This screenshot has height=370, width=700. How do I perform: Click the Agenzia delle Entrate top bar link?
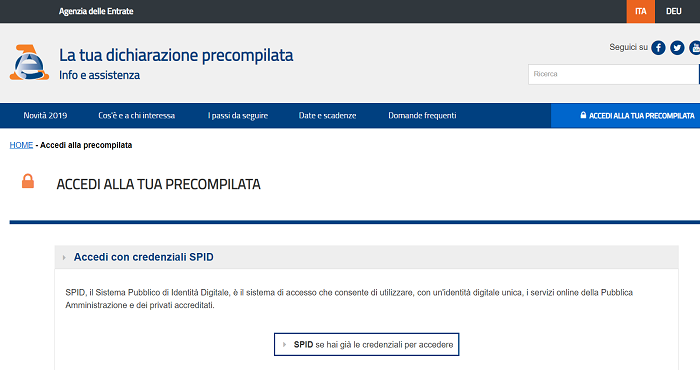[x=96, y=11]
